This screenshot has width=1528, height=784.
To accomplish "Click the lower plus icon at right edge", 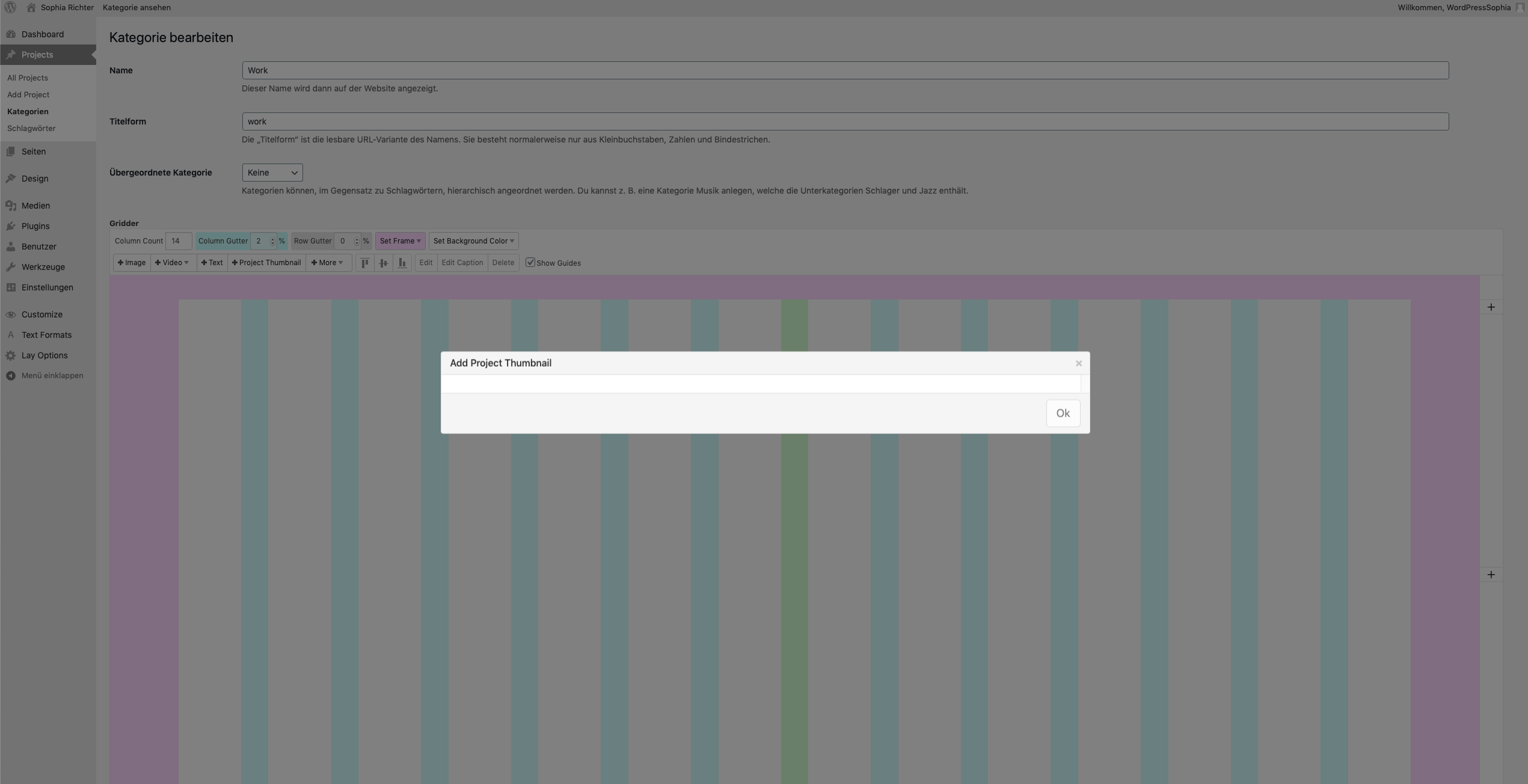I will click(1491, 575).
